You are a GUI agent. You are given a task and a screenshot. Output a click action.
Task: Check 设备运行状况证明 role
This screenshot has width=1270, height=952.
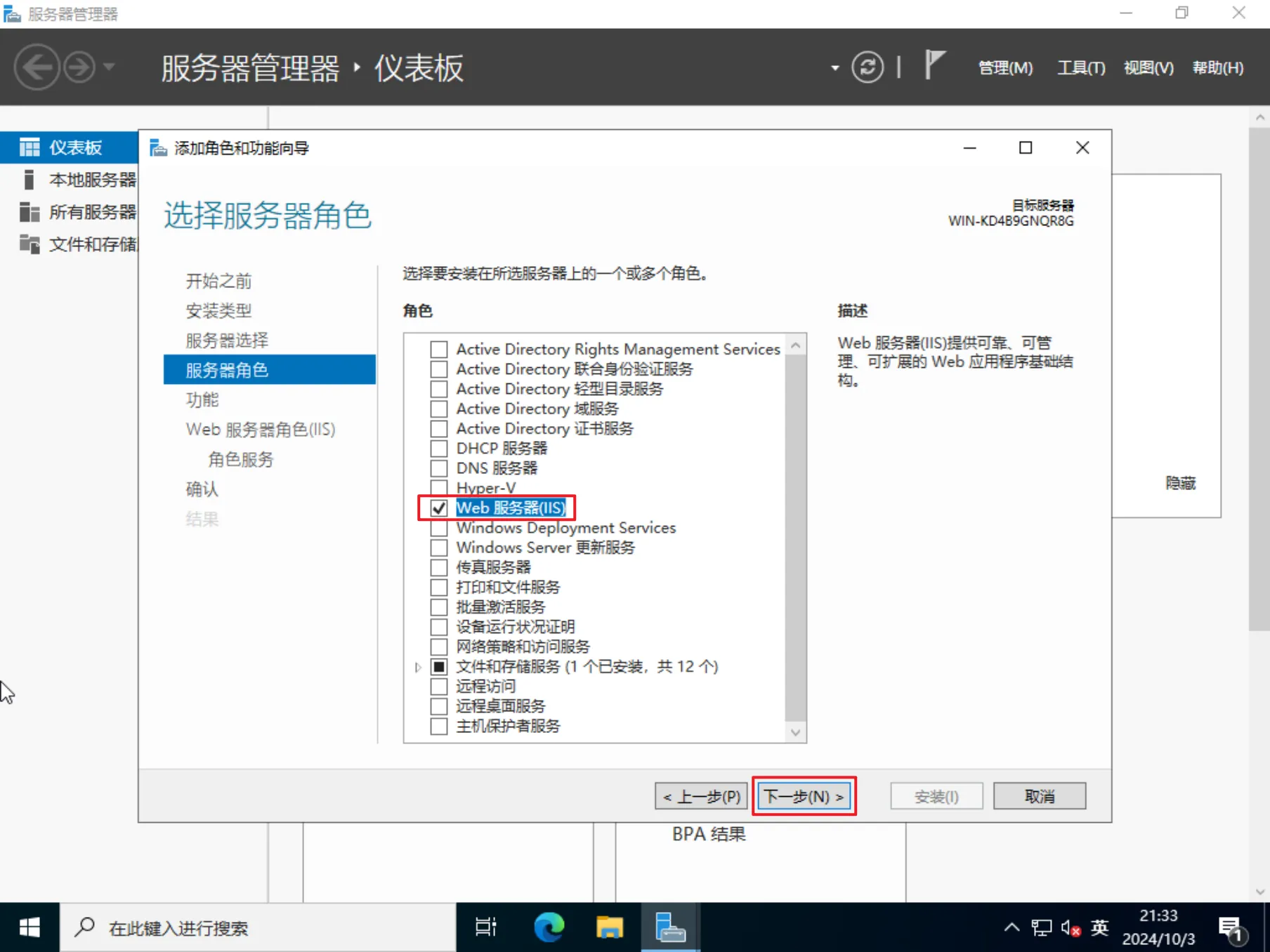point(439,626)
